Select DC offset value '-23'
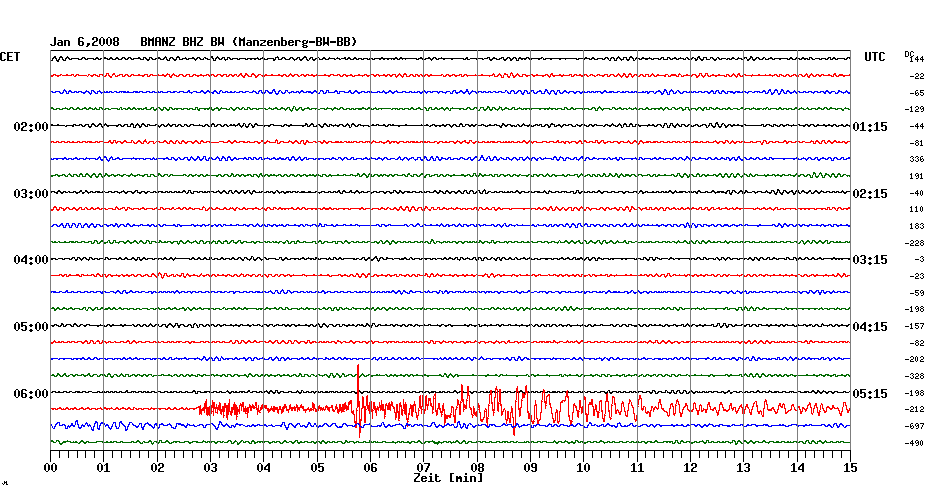Image resolution: width=930 pixels, height=494 pixels. (916, 276)
